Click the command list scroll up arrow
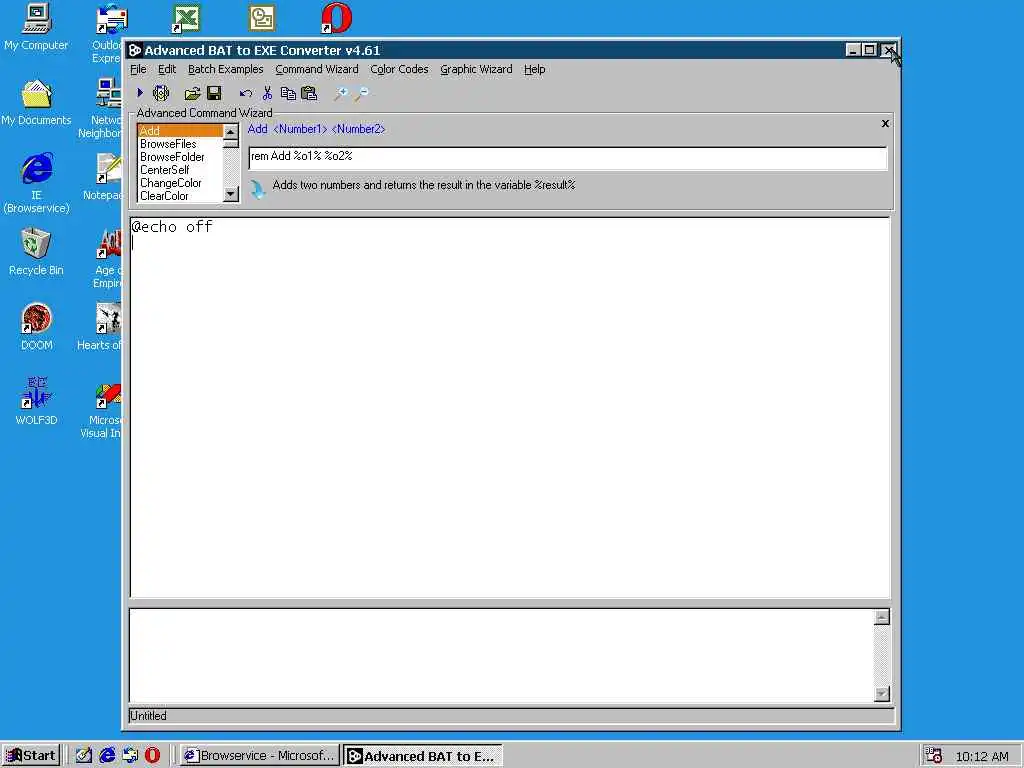The height and width of the screenshot is (768, 1024). (231, 132)
